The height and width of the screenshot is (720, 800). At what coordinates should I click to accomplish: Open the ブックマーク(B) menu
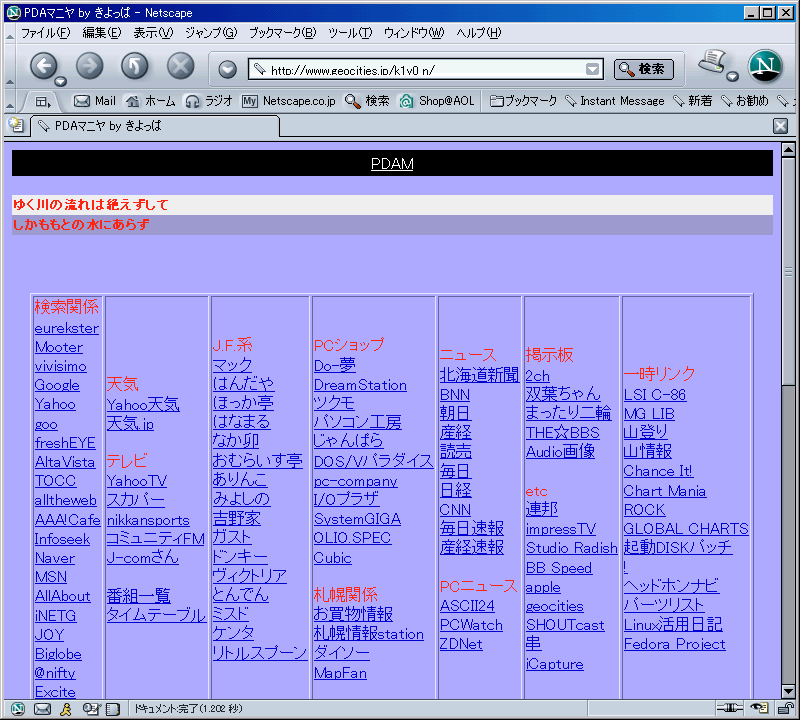pos(283,33)
